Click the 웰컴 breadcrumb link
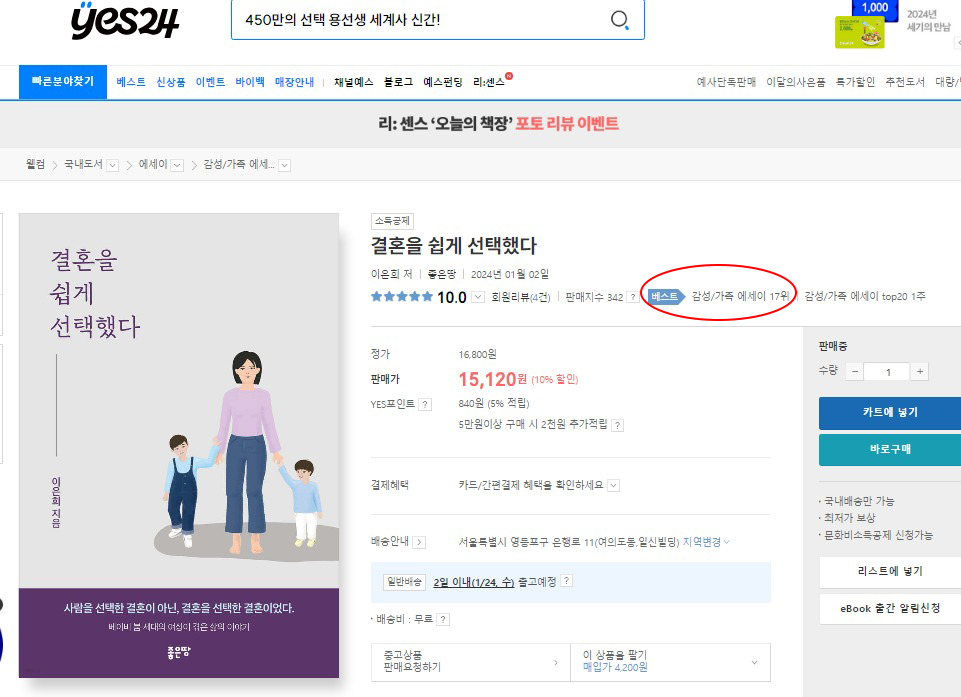 pos(36,164)
